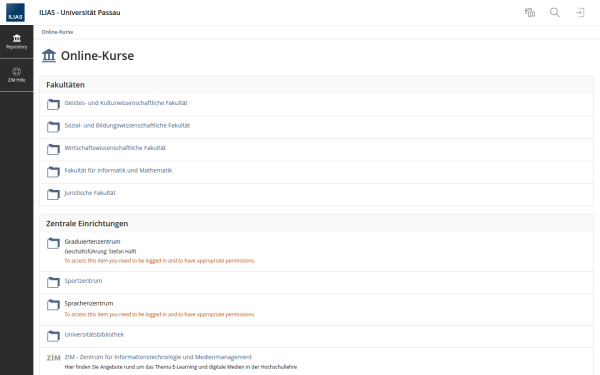Open the Repository sidebar item
The width and height of the screenshot is (600, 375).
pos(16,42)
